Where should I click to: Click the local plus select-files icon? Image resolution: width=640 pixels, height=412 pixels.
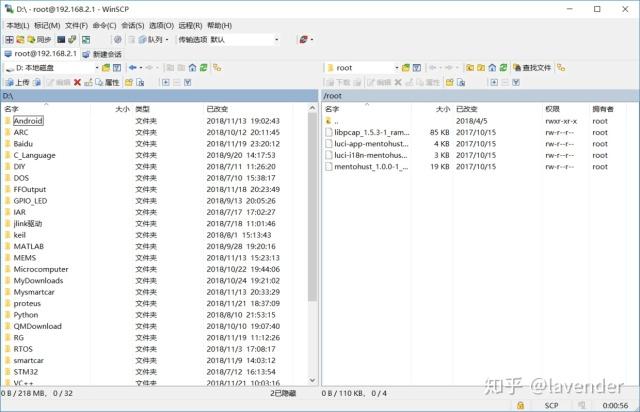tap(166, 82)
